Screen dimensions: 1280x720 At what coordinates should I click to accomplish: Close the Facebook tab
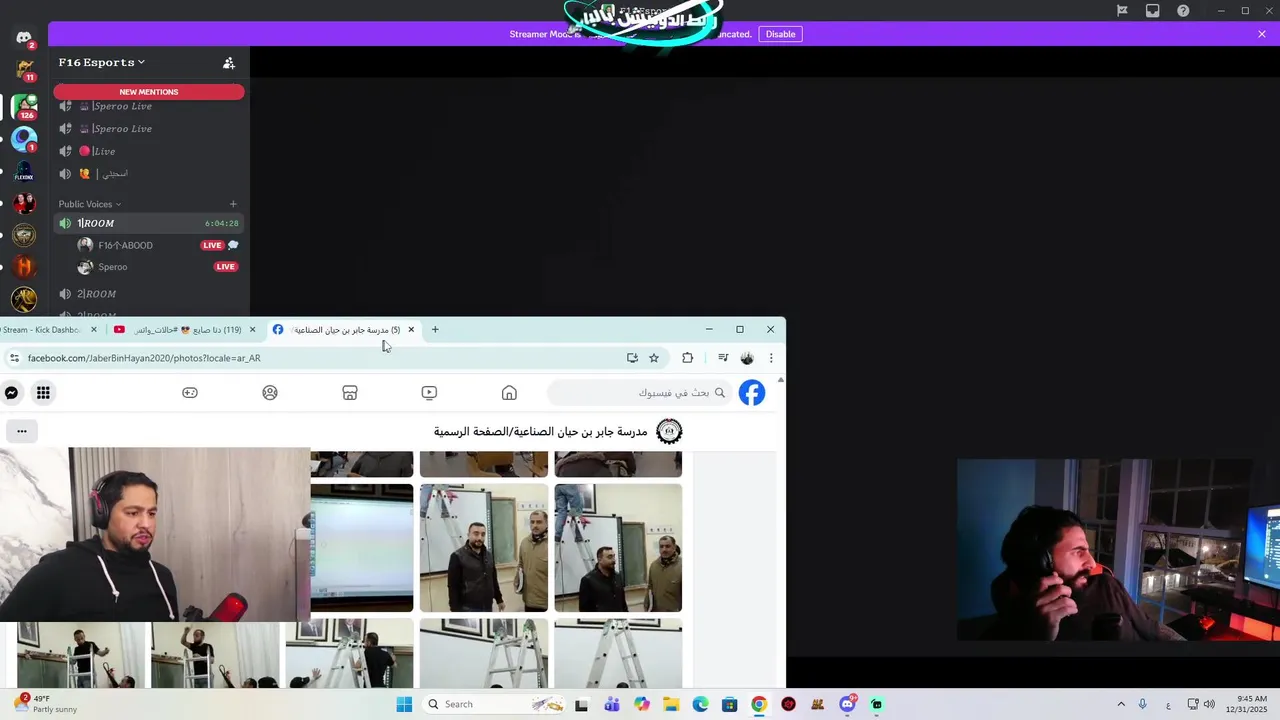410,330
